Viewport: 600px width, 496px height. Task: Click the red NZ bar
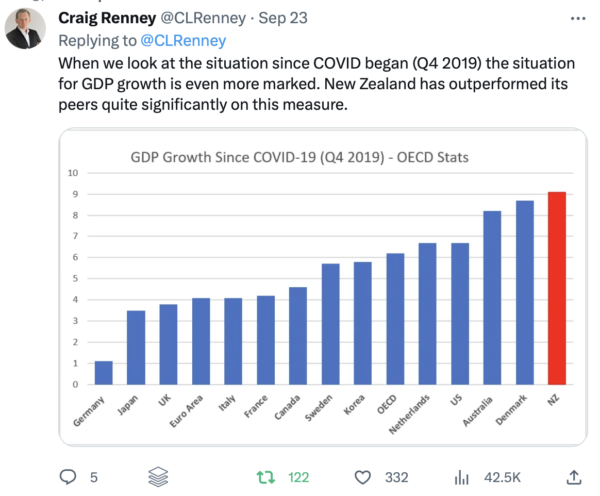(557, 288)
